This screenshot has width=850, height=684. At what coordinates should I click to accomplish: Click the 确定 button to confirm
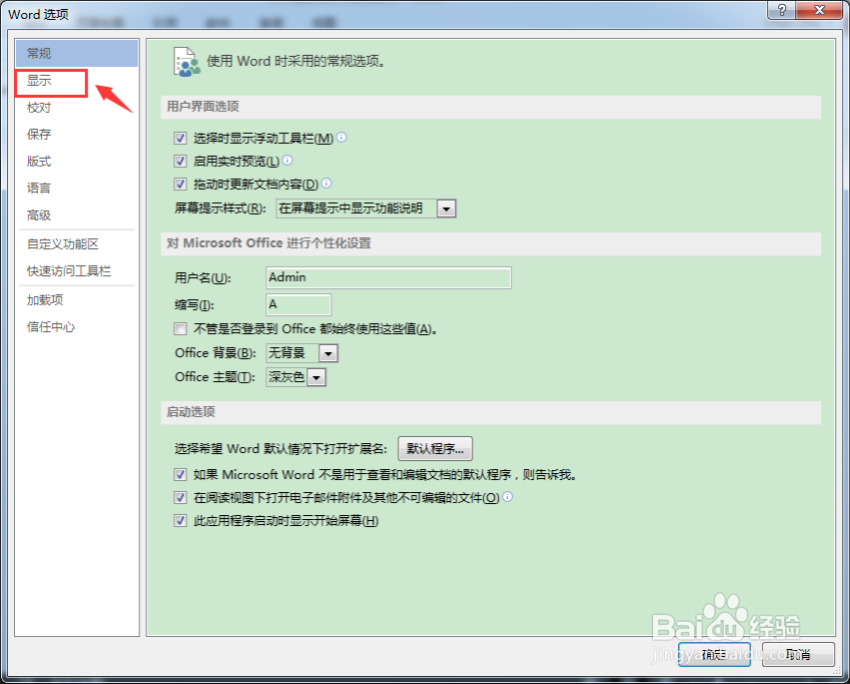coord(714,654)
